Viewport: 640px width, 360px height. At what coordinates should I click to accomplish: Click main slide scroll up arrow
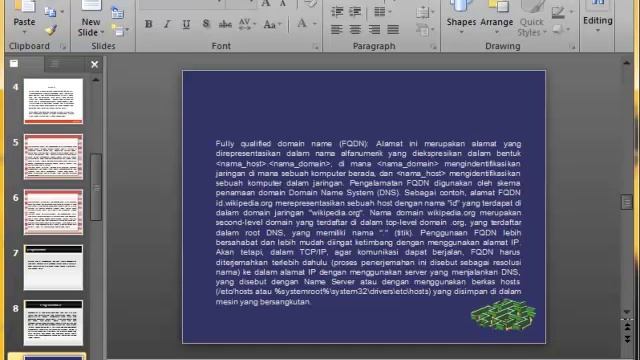point(627,63)
